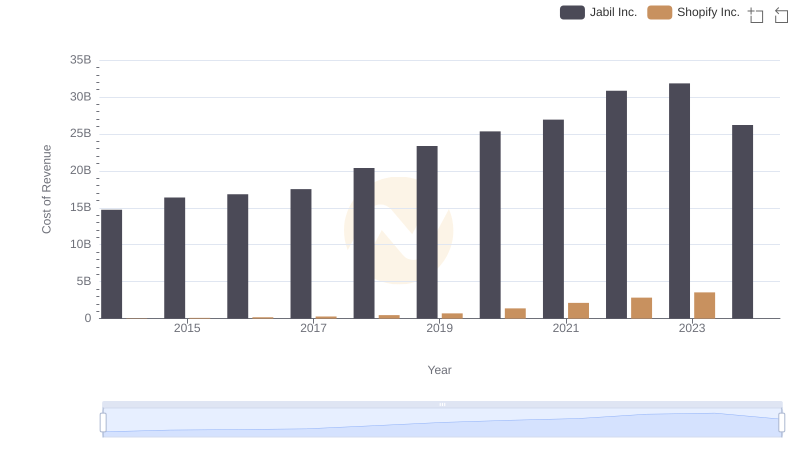800x461 pixels.
Task: Click the Shopify Inc. orange color swatch
Action: tap(660, 12)
